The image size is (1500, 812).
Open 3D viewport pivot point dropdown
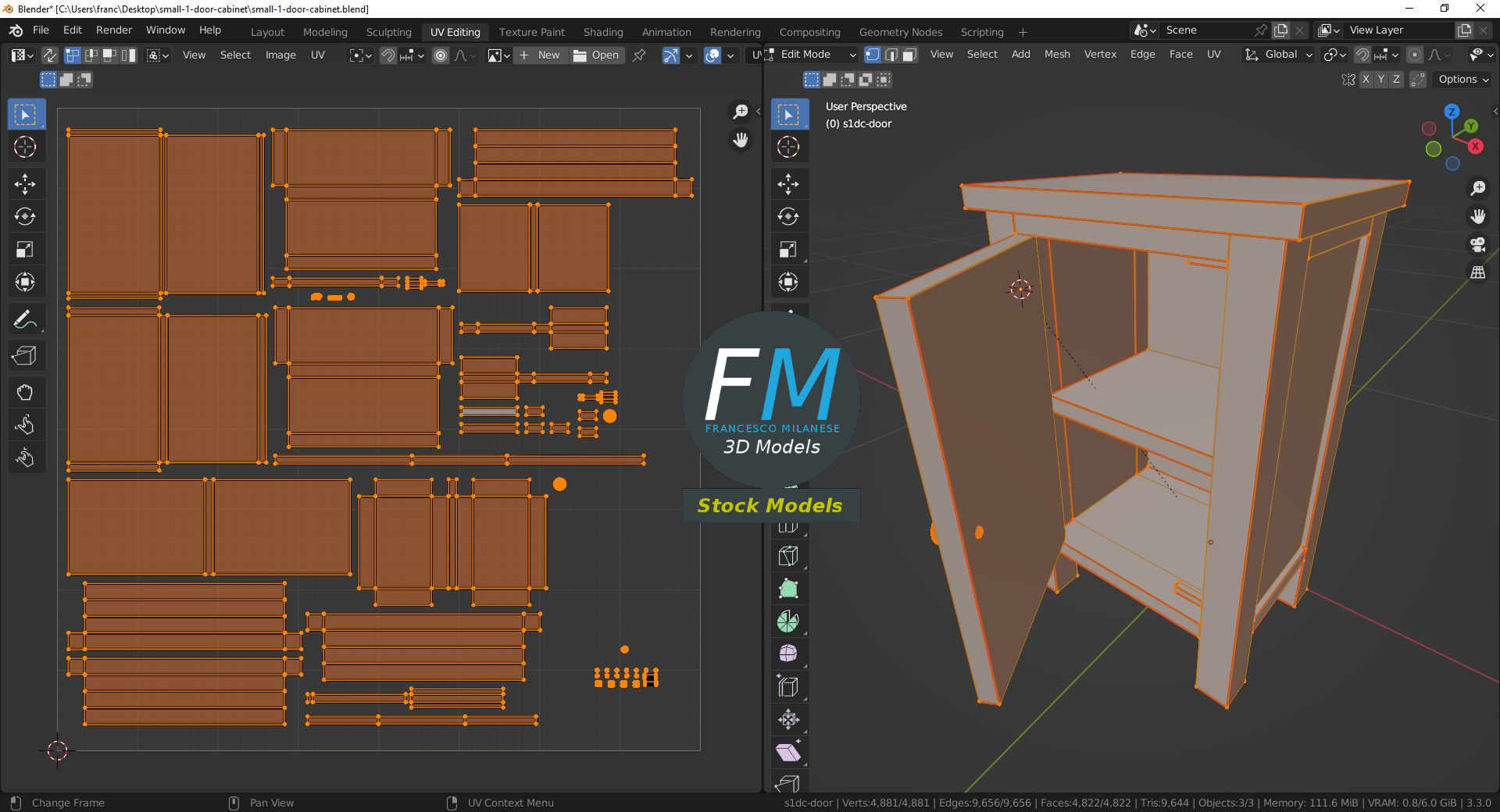[x=1334, y=55]
